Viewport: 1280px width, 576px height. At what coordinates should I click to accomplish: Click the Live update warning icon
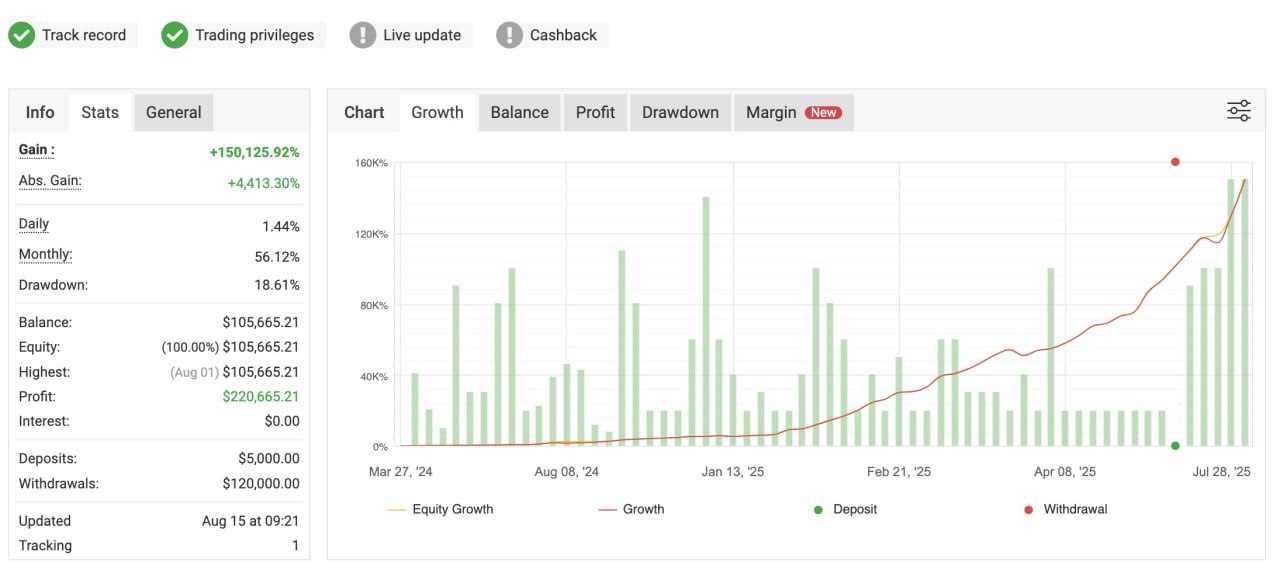coord(363,35)
